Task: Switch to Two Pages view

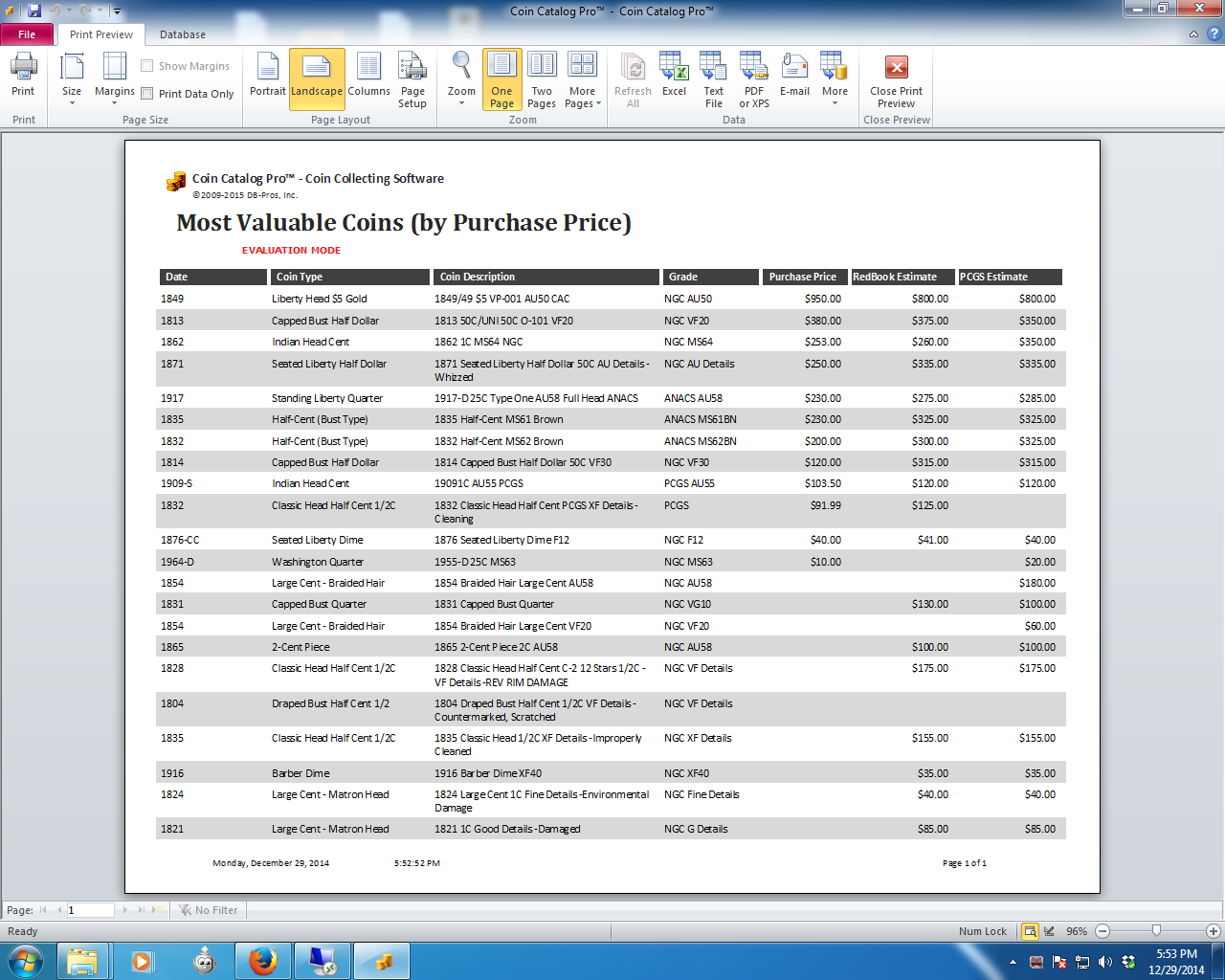Action: (542, 80)
